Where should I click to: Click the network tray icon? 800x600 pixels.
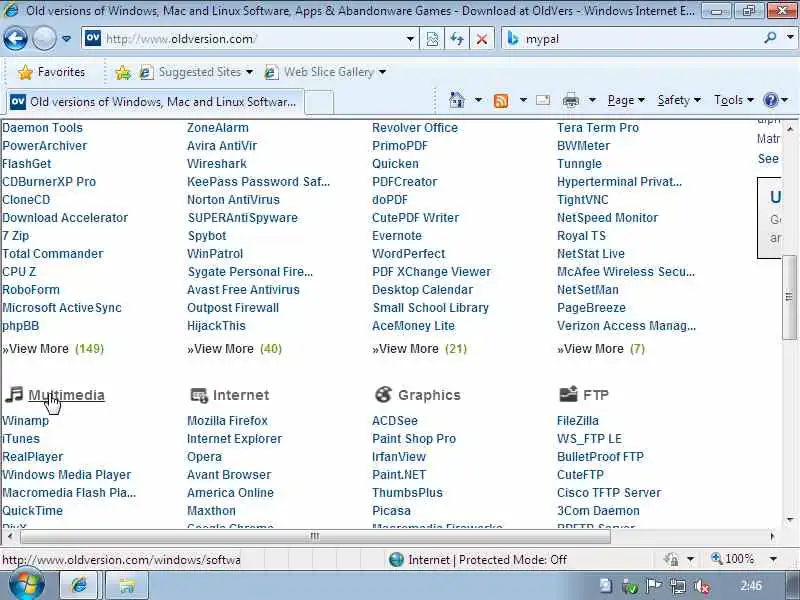click(x=678, y=587)
